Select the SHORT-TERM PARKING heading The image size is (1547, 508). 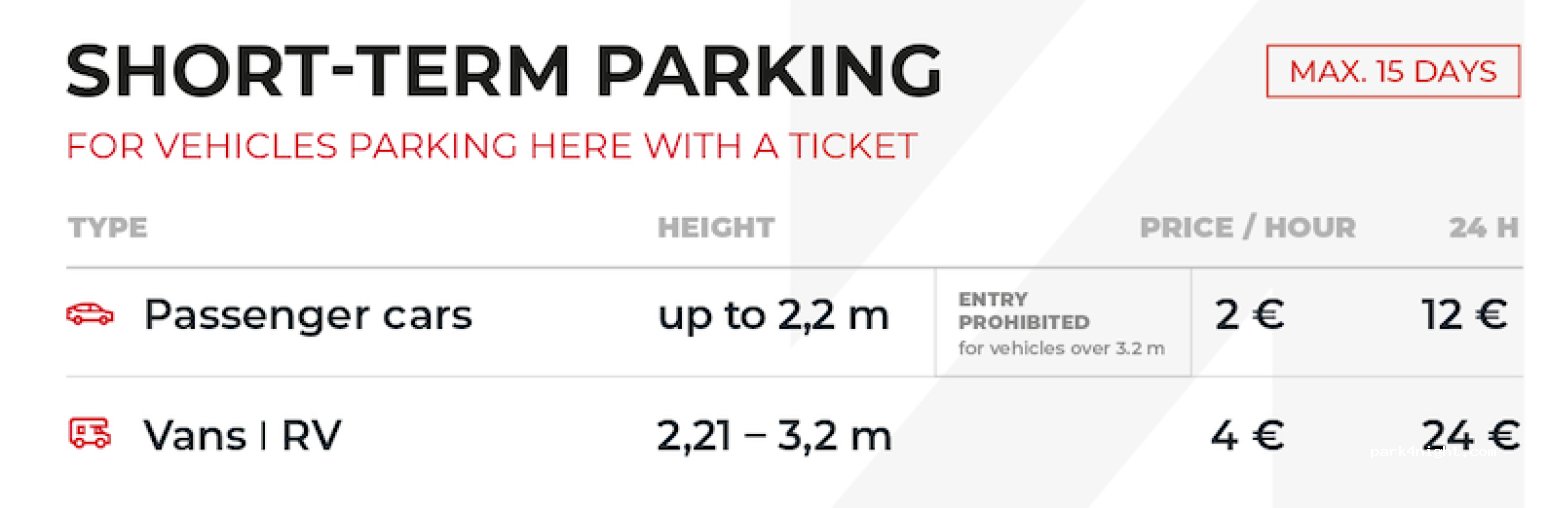pyautogui.click(x=503, y=72)
